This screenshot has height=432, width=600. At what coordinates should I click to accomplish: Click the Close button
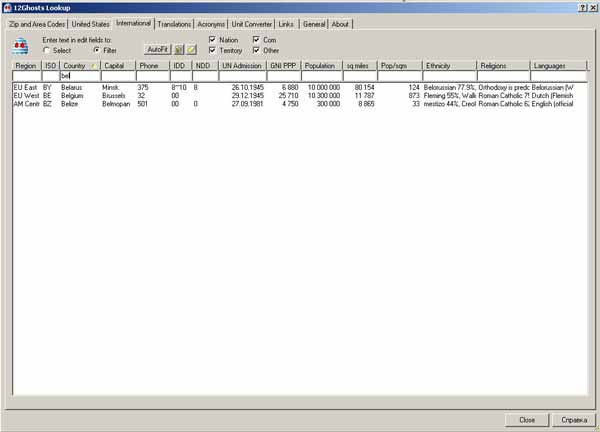click(527, 420)
